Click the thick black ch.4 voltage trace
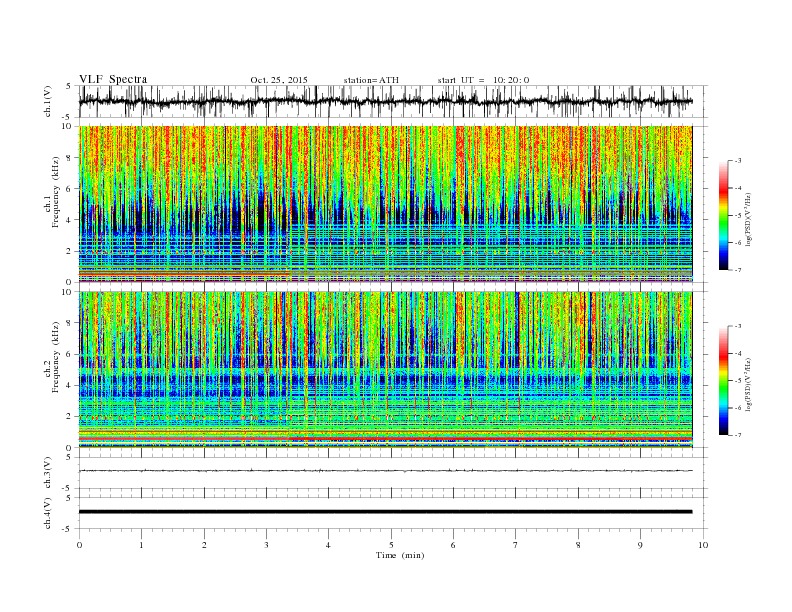This screenshot has height=612, width=792. (385, 512)
